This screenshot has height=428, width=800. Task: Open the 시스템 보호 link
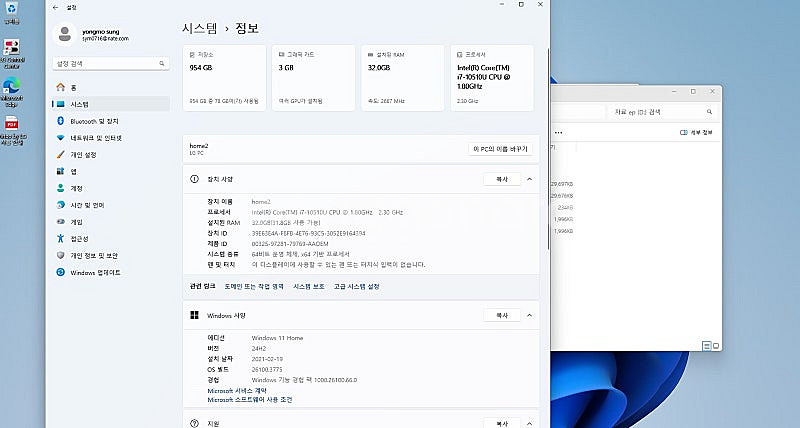[309, 287]
